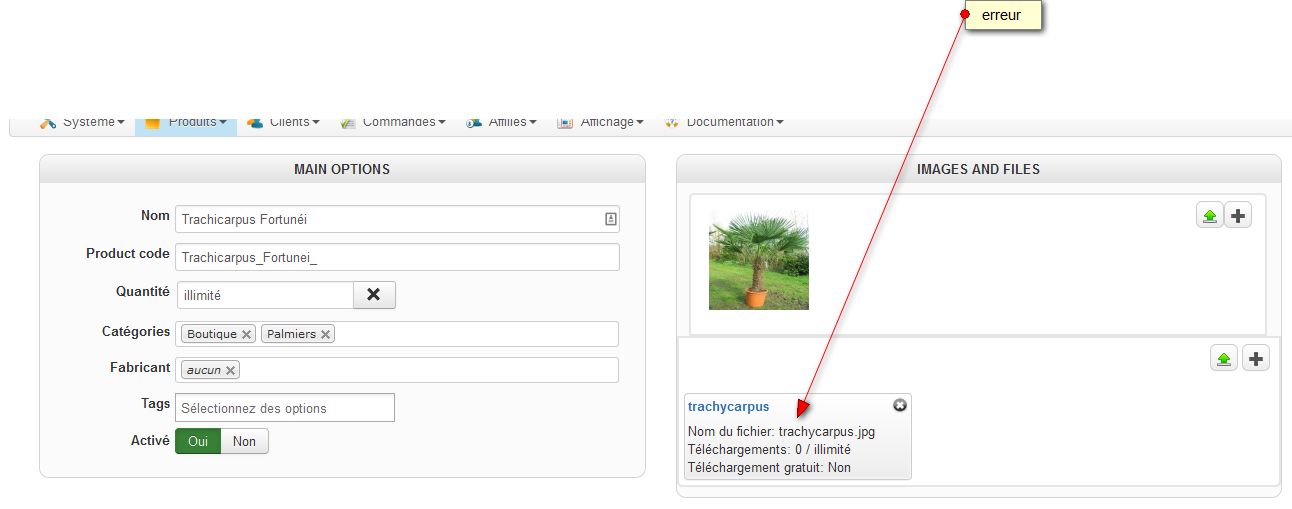Set Activé to Non
The height and width of the screenshot is (509, 1292).
point(244,441)
